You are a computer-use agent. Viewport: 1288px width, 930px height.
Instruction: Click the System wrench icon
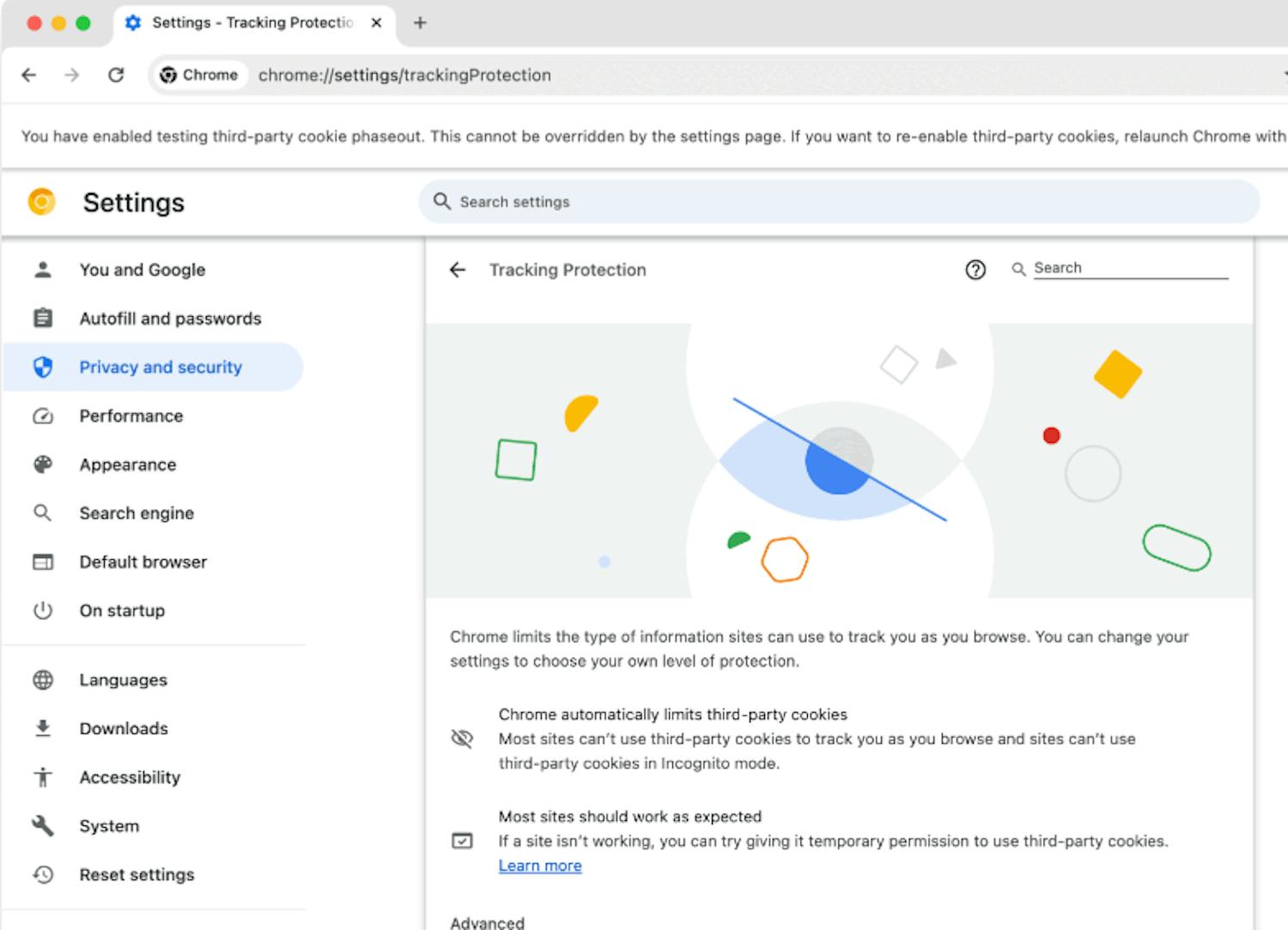click(x=43, y=825)
